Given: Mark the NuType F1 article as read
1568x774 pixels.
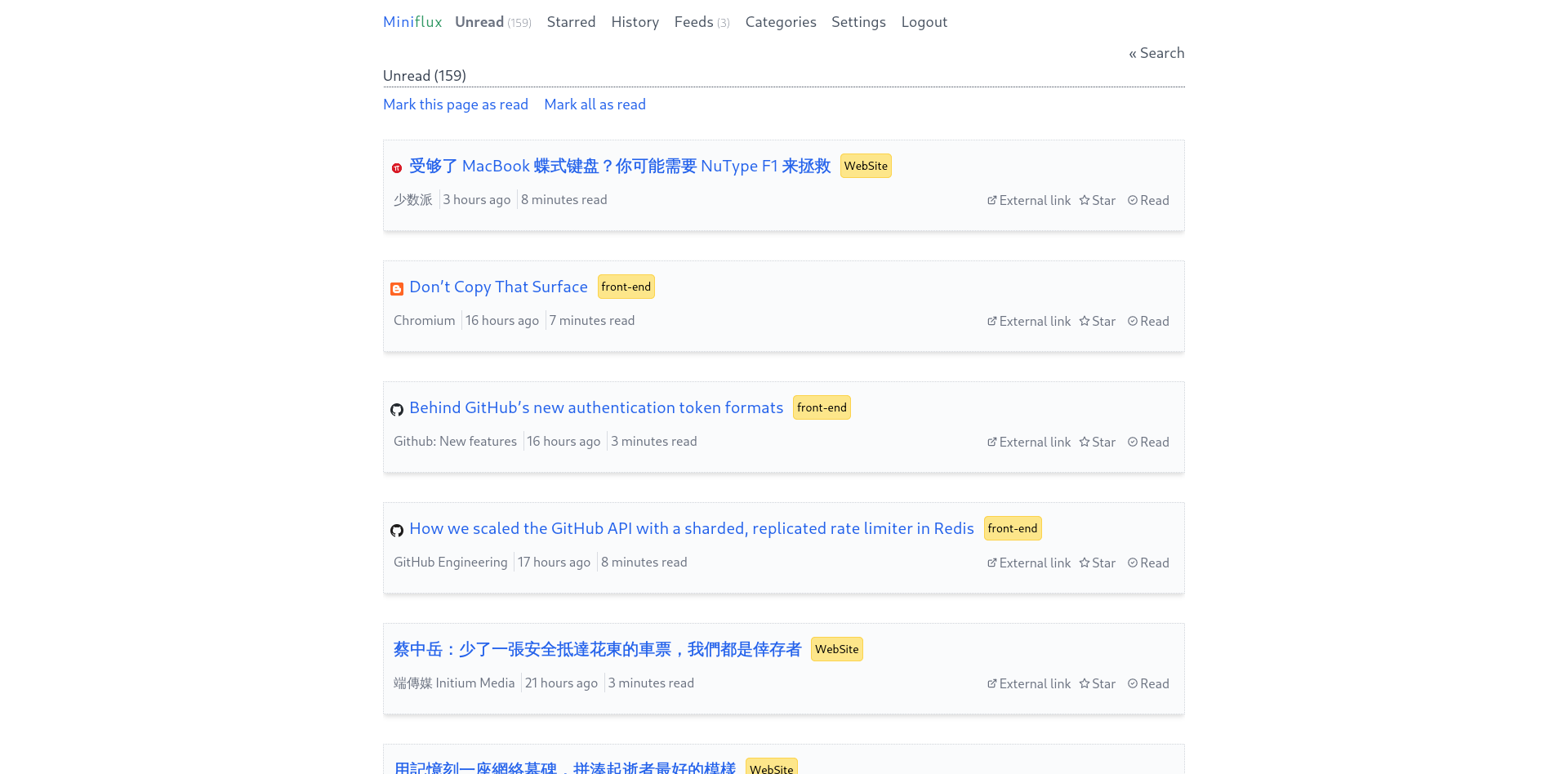Looking at the screenshot, I should 1148,201.
